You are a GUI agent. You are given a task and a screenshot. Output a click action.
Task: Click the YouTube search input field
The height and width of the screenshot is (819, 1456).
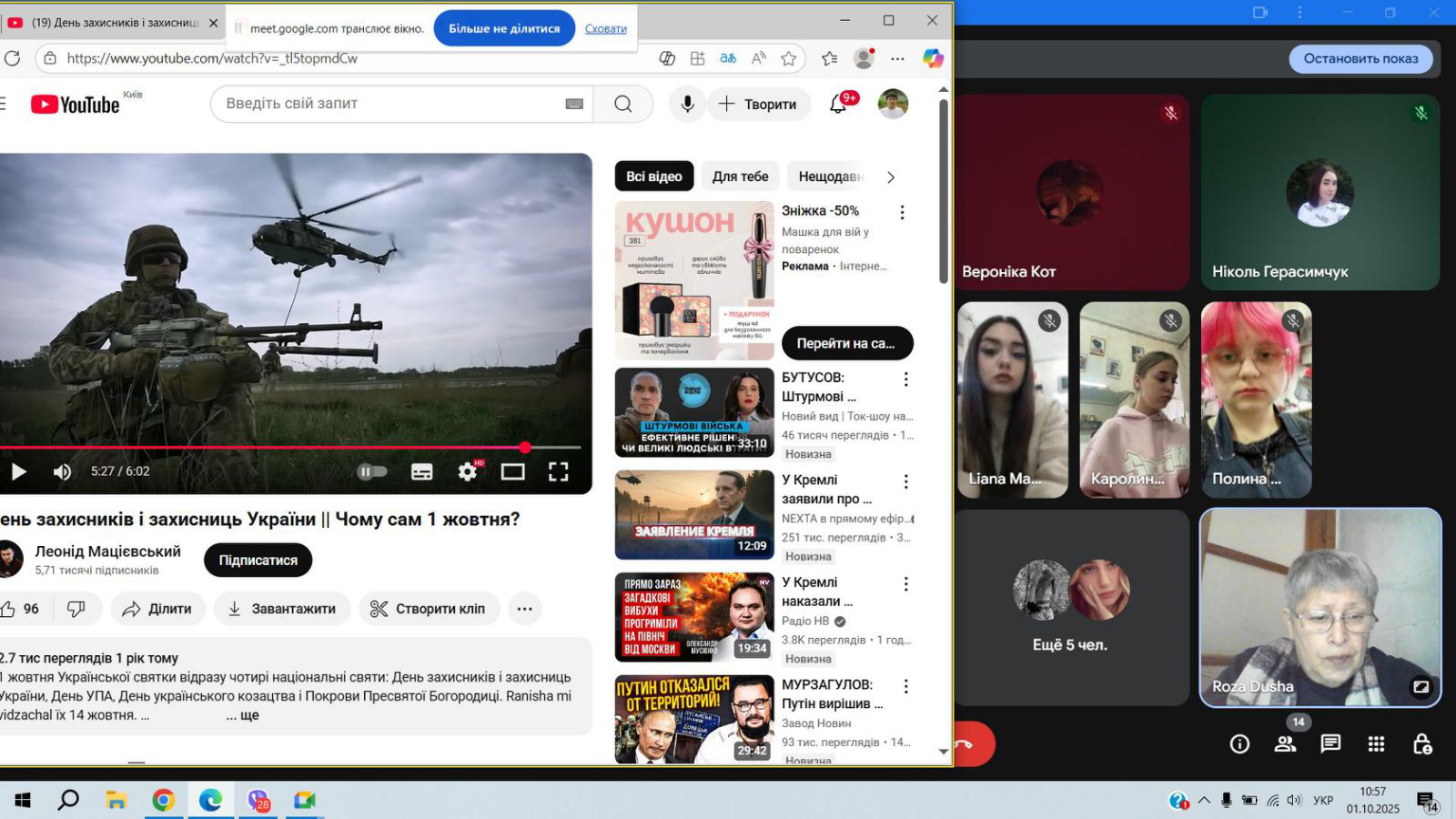pyautogui.click(x=391, y=104)
